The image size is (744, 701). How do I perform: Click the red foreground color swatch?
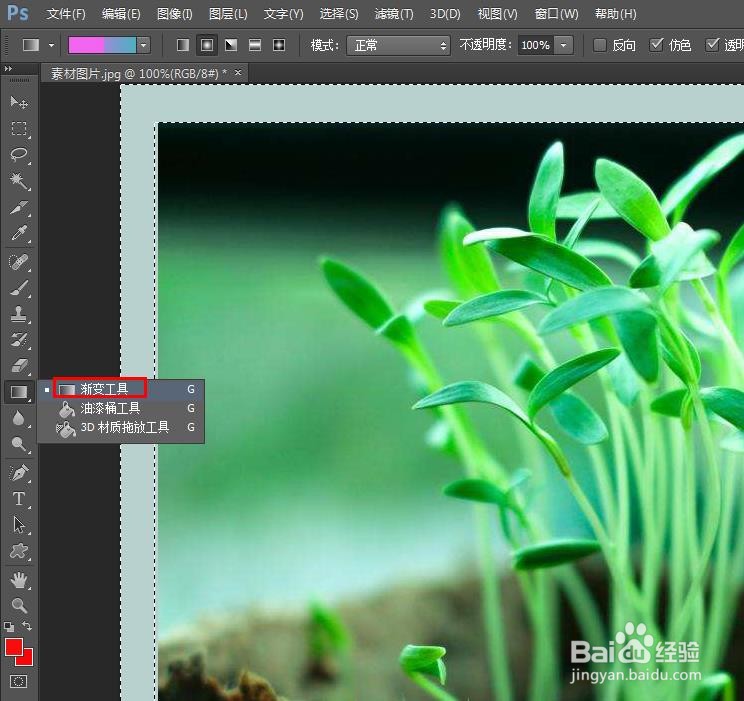point(13,647)
